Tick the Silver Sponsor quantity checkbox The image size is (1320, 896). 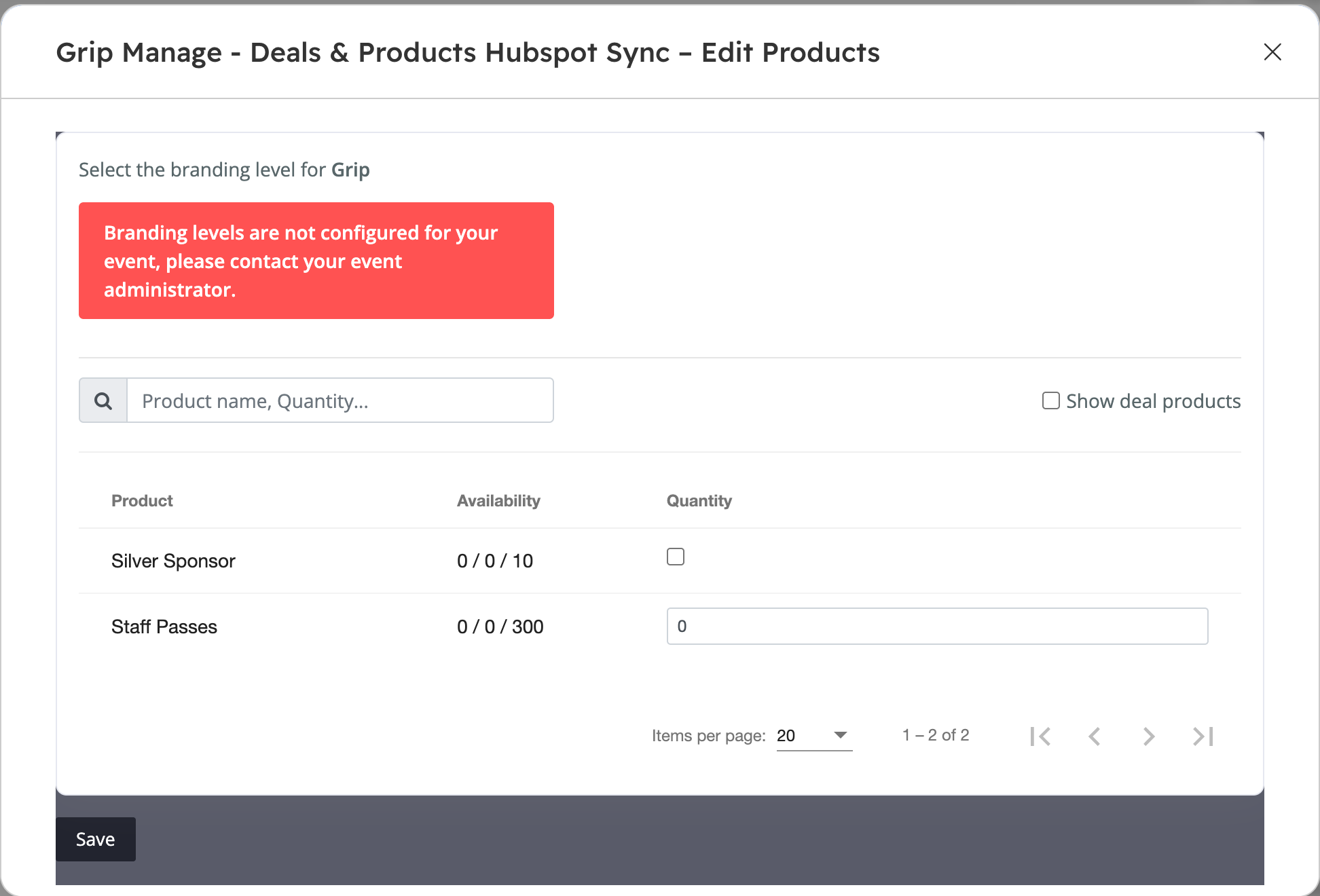tap(676, 557)
